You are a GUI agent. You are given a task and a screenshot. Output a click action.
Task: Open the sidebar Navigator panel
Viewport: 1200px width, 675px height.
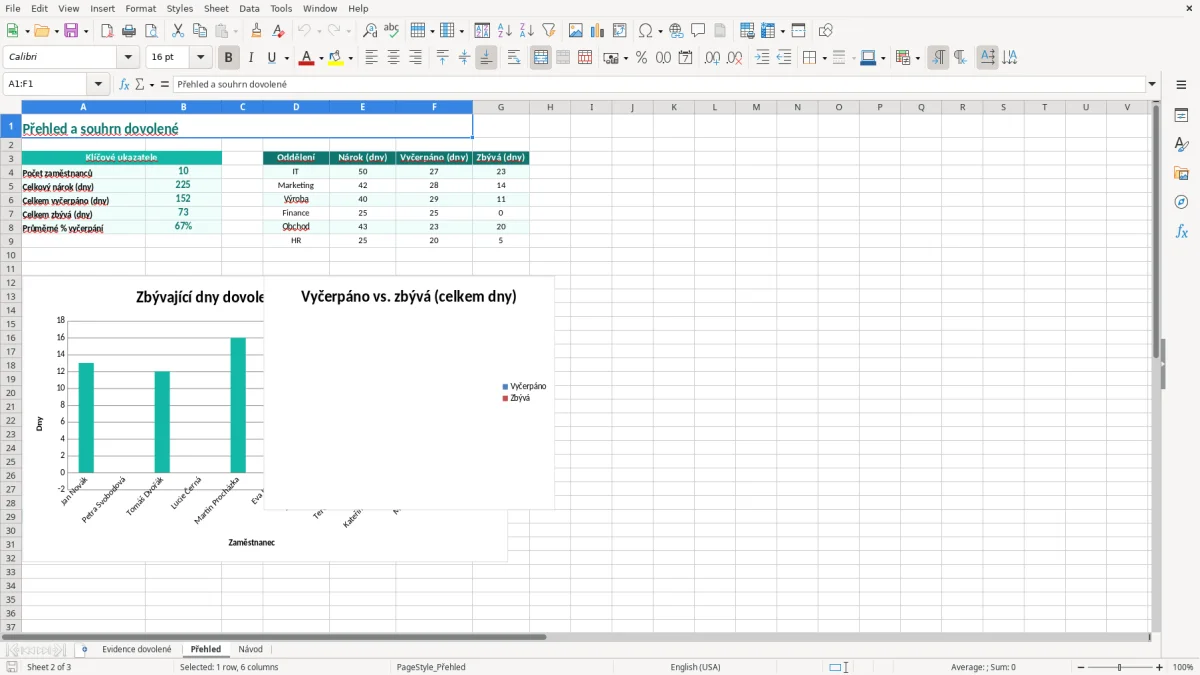pyautogui.click(x=1181, y=202)
